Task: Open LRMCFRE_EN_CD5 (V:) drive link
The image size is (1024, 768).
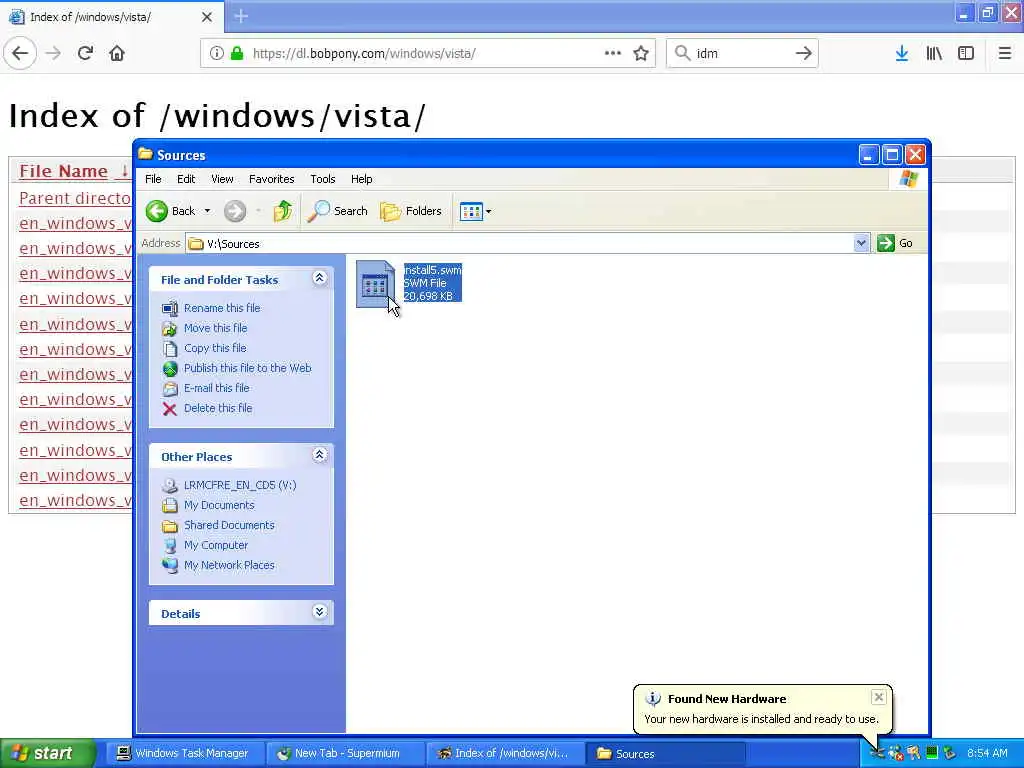Action: point(240,485)
